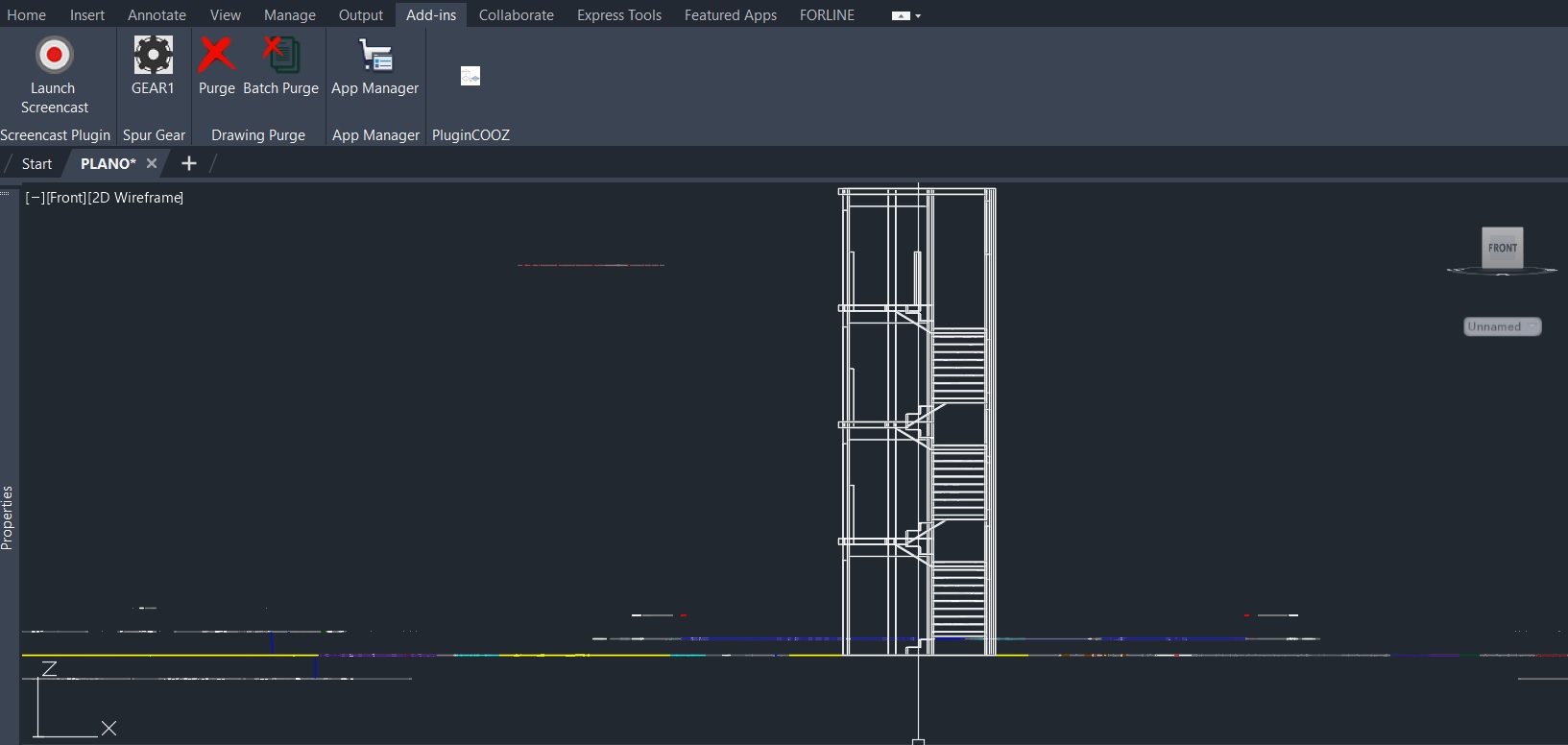Open the Batch Purge tool
The image size is (1568, 745).
pos(280,56)
